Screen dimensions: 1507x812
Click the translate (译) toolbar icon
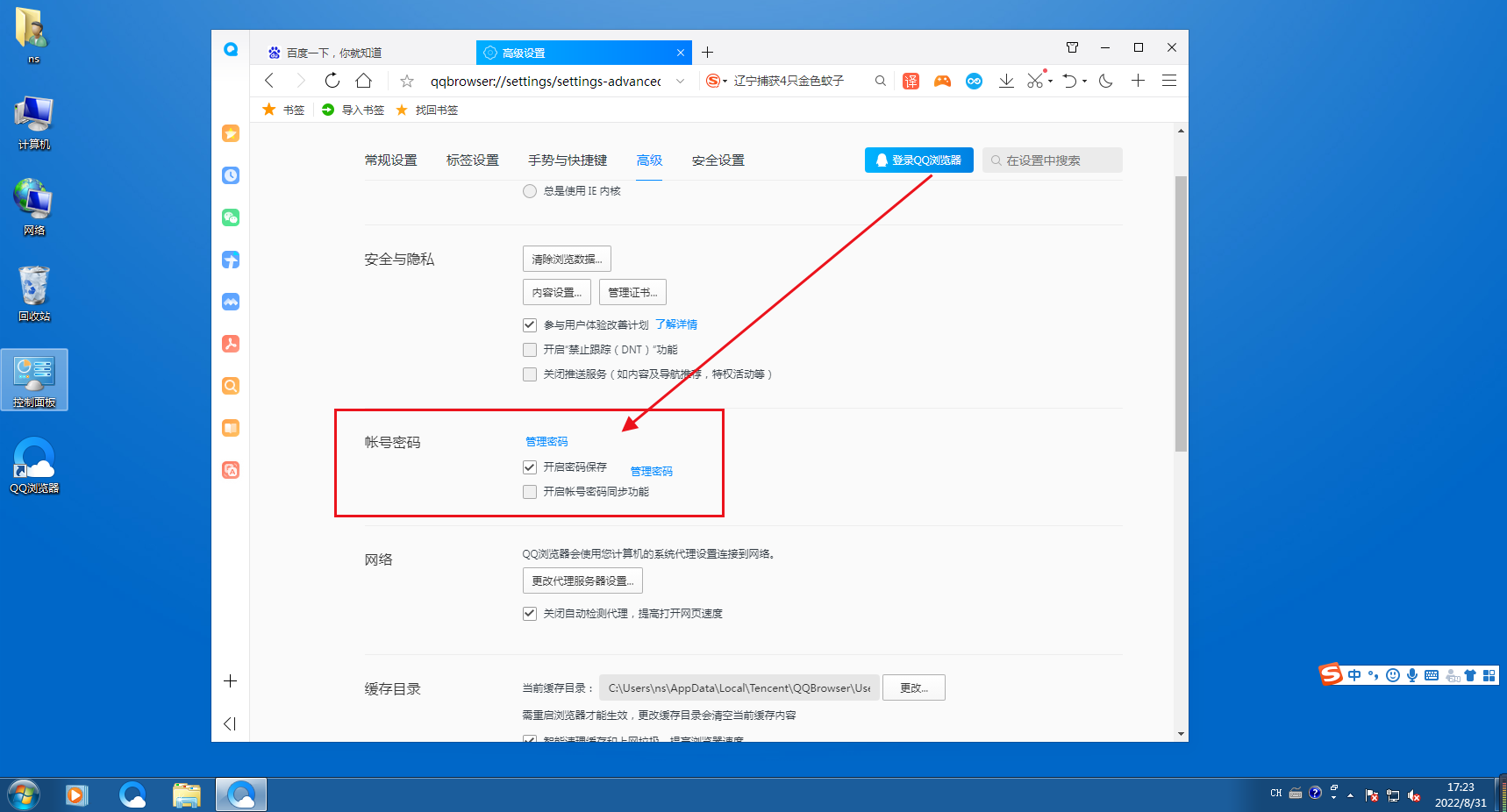click(911, 81)
